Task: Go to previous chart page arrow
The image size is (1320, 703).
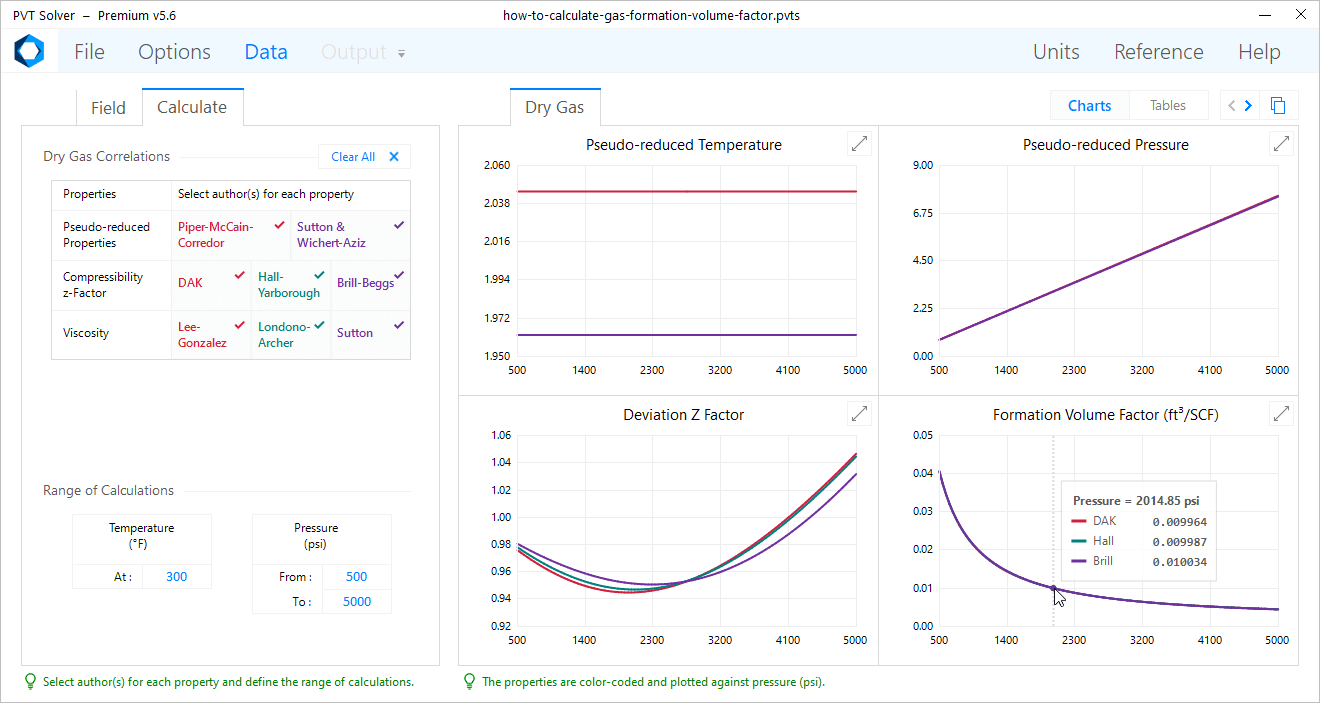Action: pos(1231,106)
